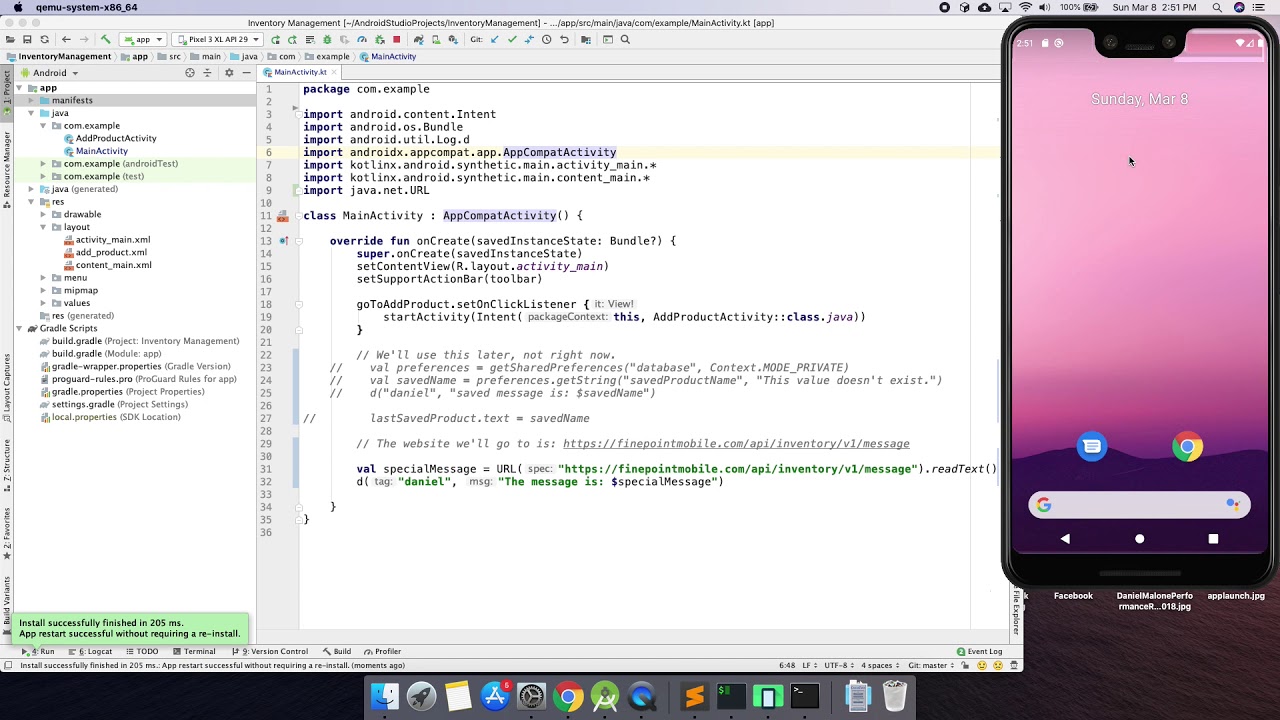This screenshot has height=720, width=1280.
Task: Click the example breadcrumb in navigation bar
Action: [327, 57]
